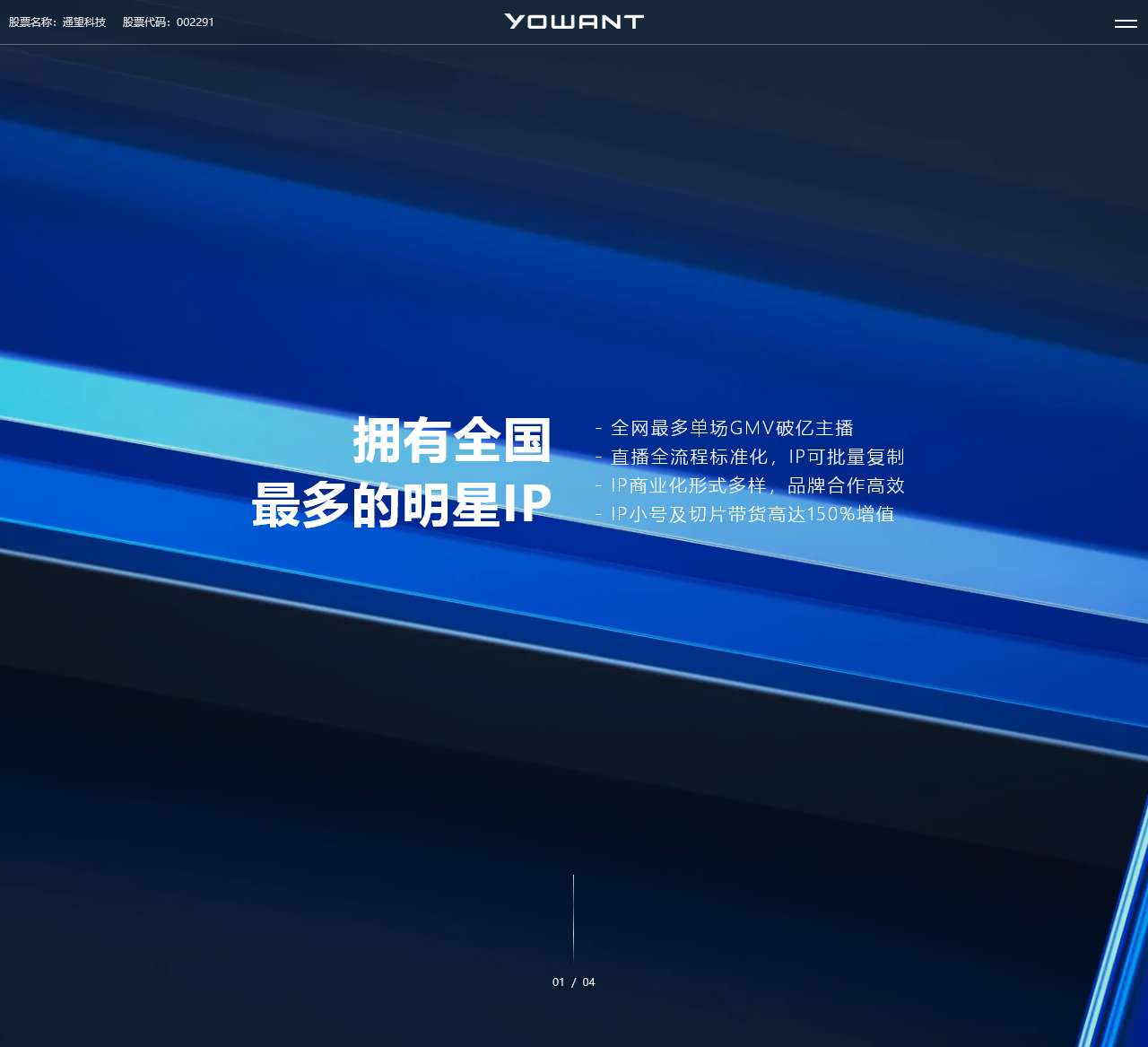Image resolution: width=1148 pixels, height=1047 pixels.
Task: Click the stock name 遥望科技 text
Action: pyautogui.click(x=84, y=22)
